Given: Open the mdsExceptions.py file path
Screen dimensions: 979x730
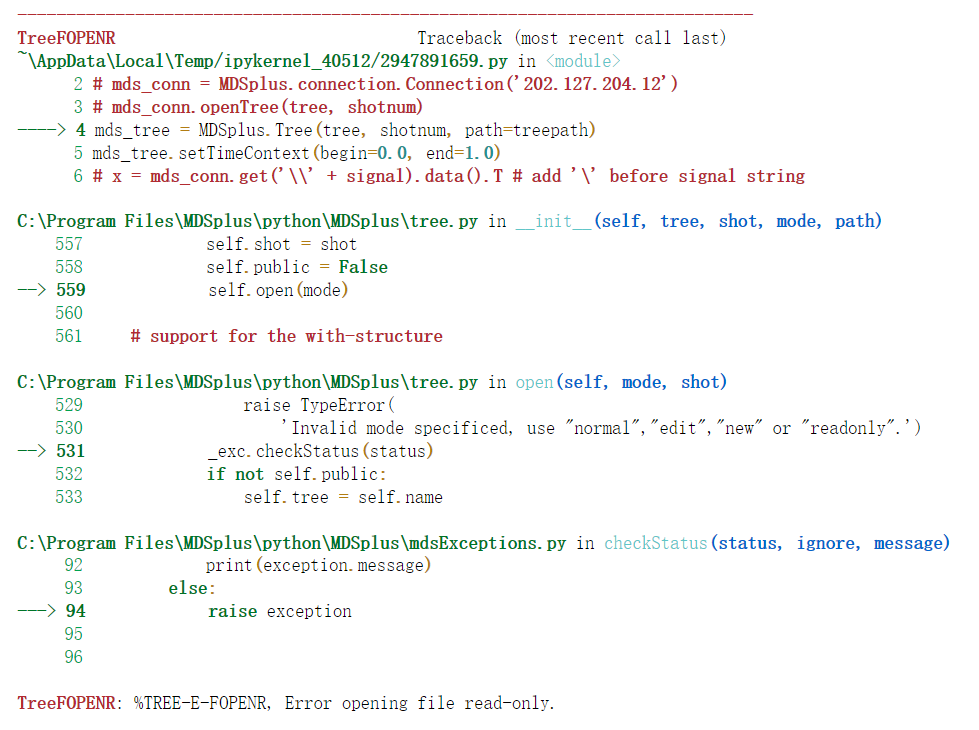Looking at the screenshot, I should (x=290, y=543).
